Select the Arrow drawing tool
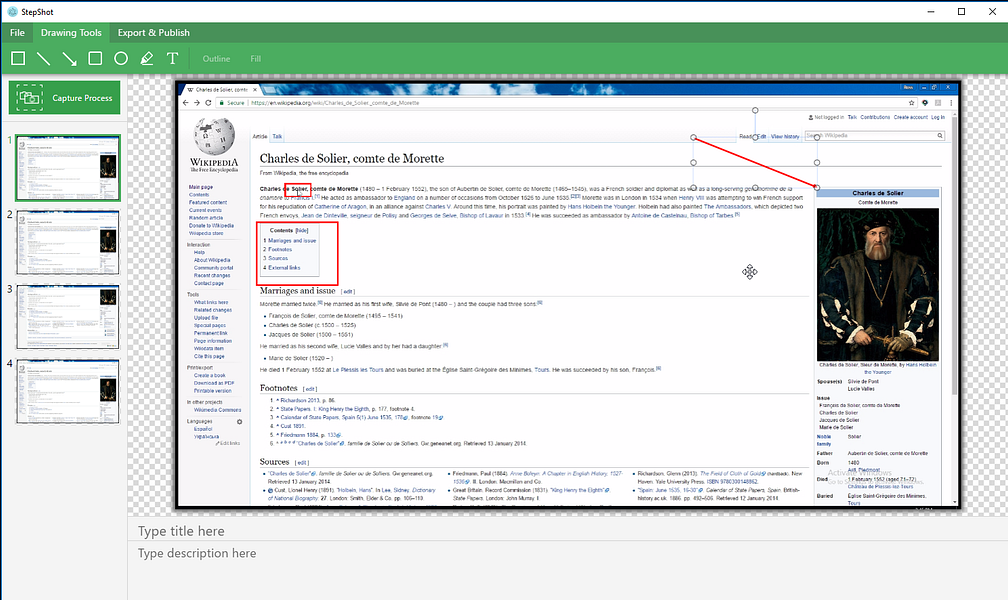Viewport: 1008px width, 600px height. (x=69, y=59)
